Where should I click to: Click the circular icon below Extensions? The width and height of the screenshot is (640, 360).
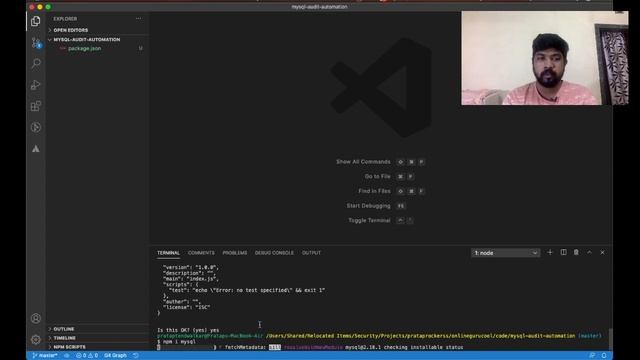click(x=36, y=127)
